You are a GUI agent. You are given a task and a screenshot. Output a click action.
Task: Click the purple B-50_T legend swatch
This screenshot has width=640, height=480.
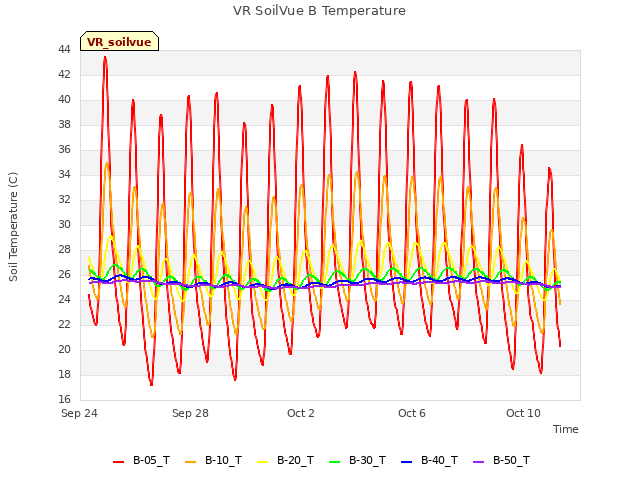478,462
